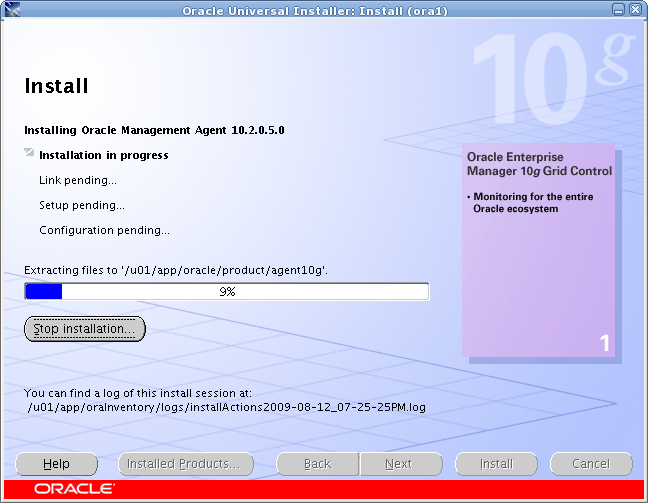Open the Help button
The width and height of the screenshot is (648, 503).
57,464
